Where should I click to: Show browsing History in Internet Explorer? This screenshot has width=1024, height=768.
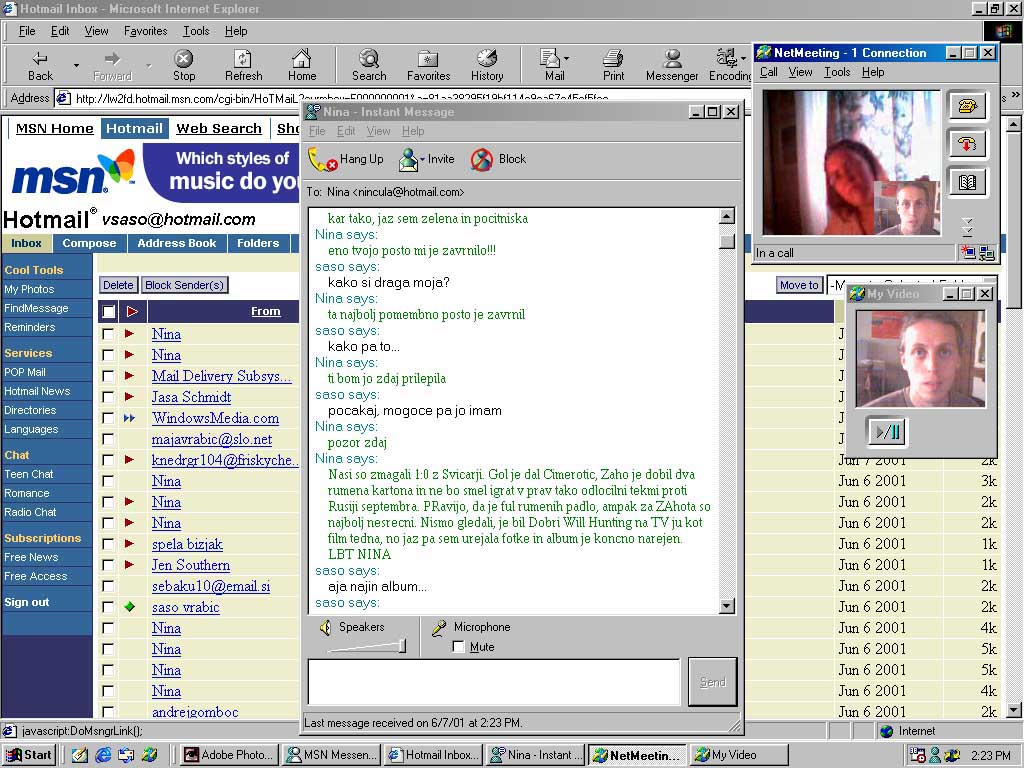pos(487,66)
